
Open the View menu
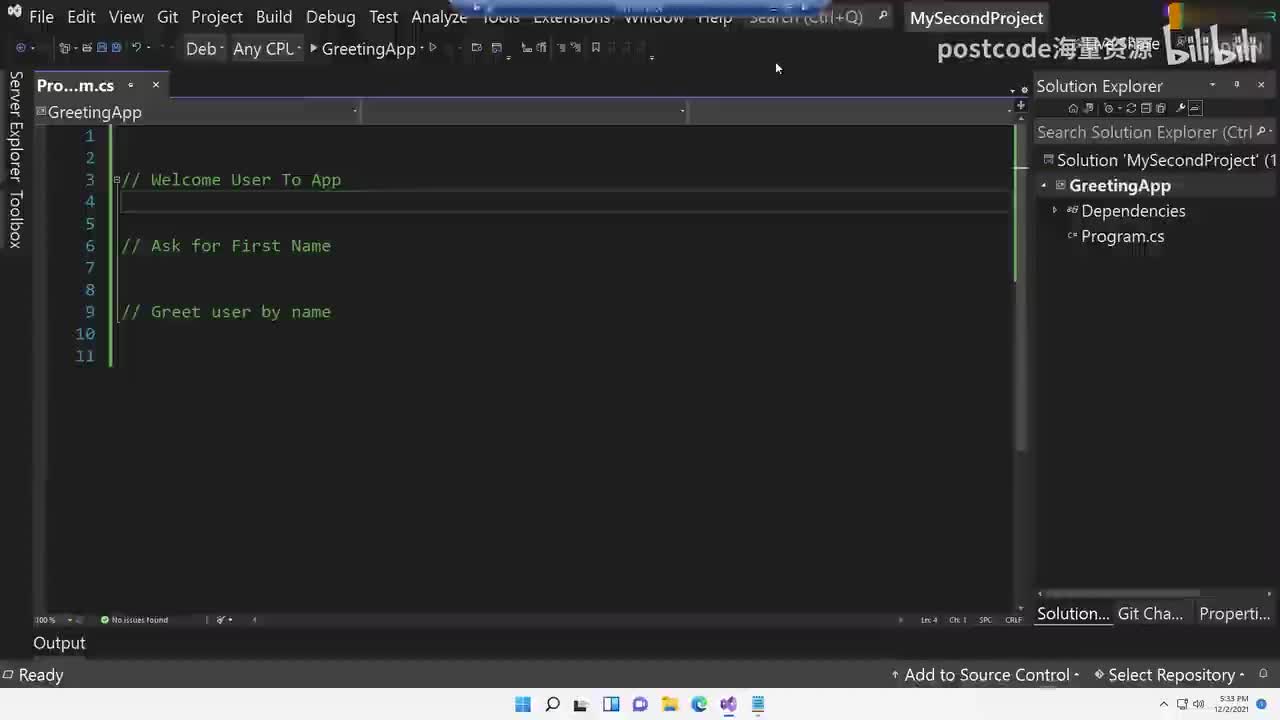126,17
